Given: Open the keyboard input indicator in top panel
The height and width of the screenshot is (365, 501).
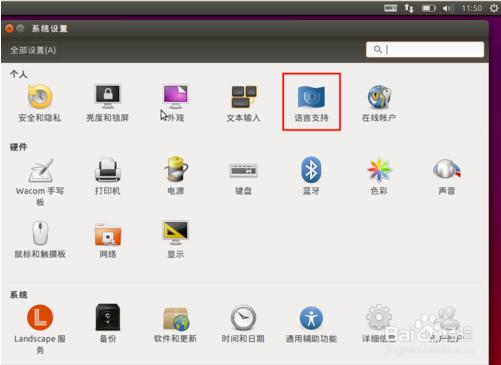Looking at the screenshot, I should [x=390, y=8].
